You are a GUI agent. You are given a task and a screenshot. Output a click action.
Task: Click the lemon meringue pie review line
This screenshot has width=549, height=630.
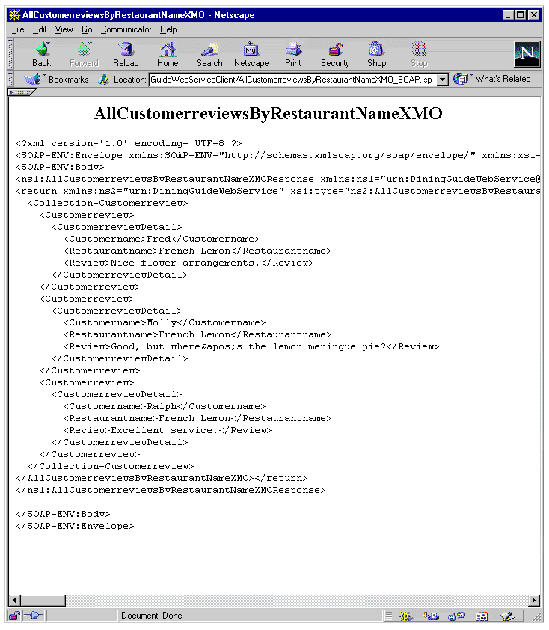(x=251, y=346)
